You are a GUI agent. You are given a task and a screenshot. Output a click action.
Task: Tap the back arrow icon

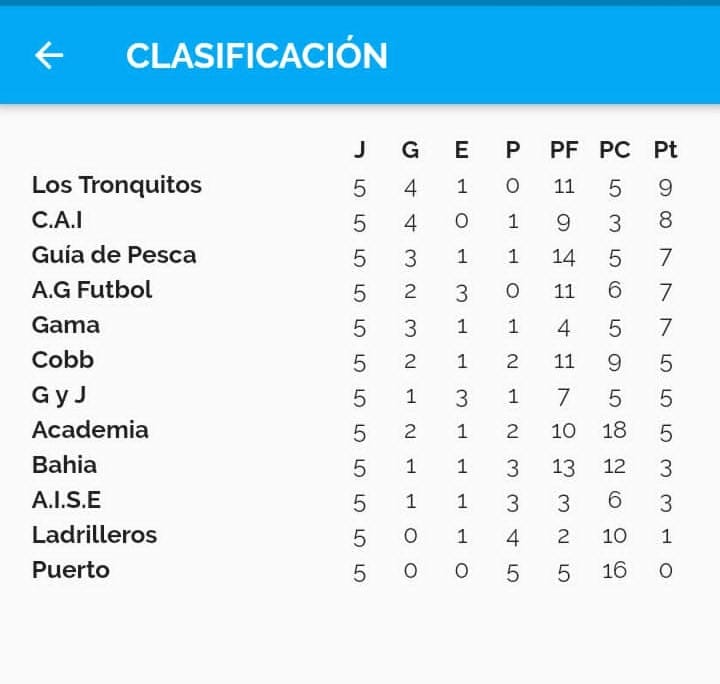49,56
